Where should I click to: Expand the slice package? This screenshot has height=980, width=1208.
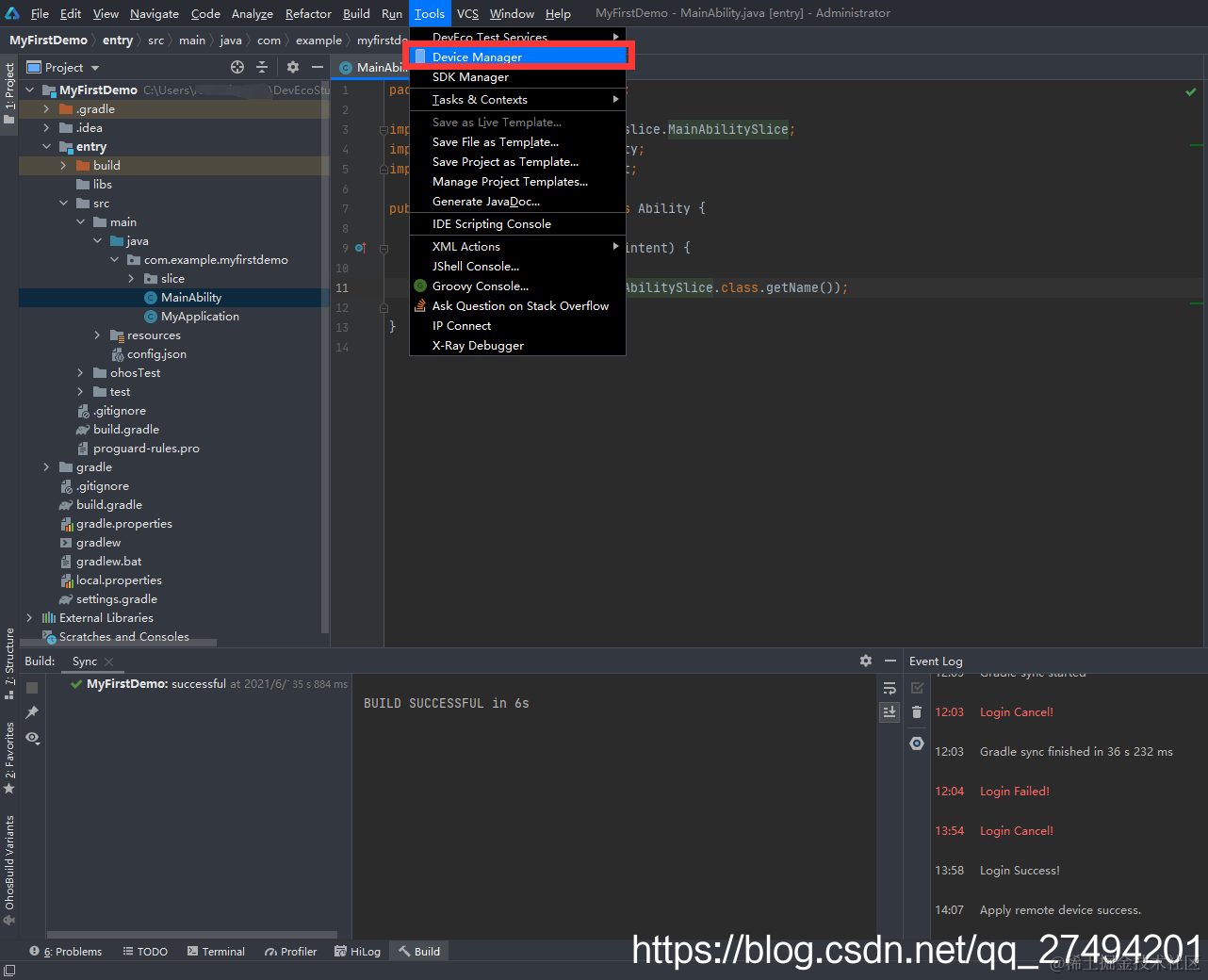click(x=131, y=279)
